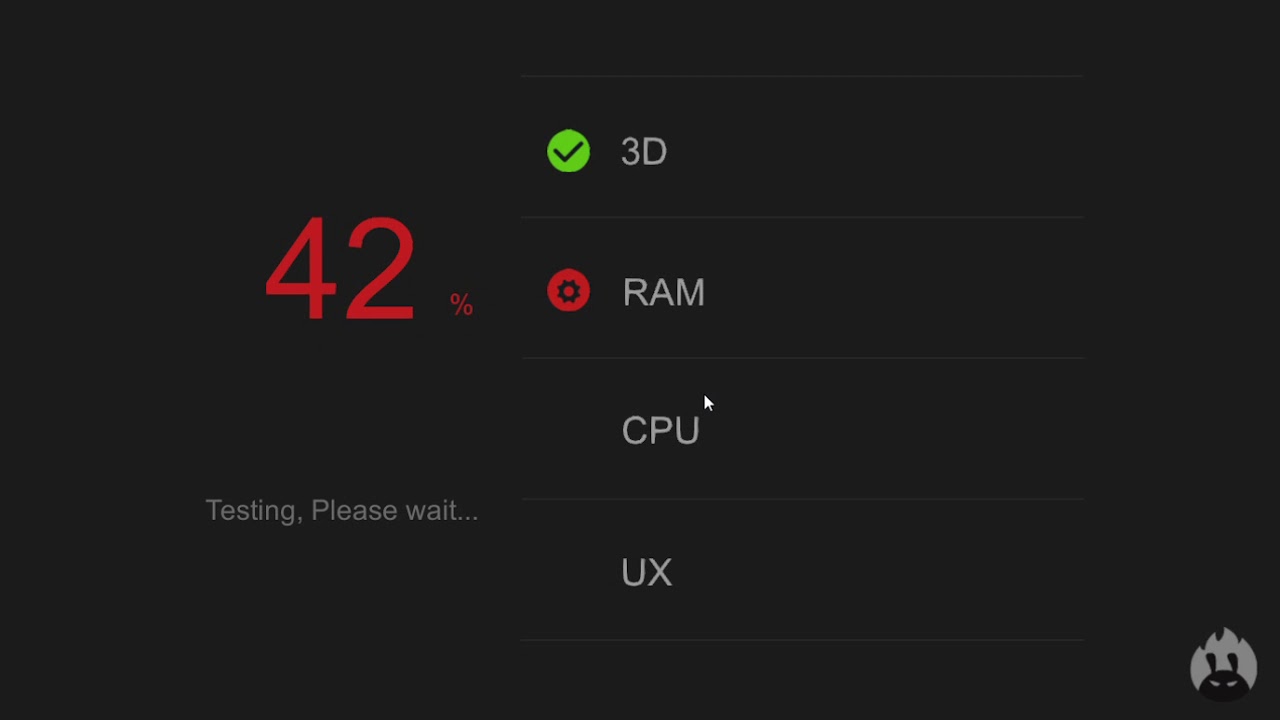The width and height of the screenshot is (1280, 720).
Task: Select the RAM test label
Action: (663, 292)
